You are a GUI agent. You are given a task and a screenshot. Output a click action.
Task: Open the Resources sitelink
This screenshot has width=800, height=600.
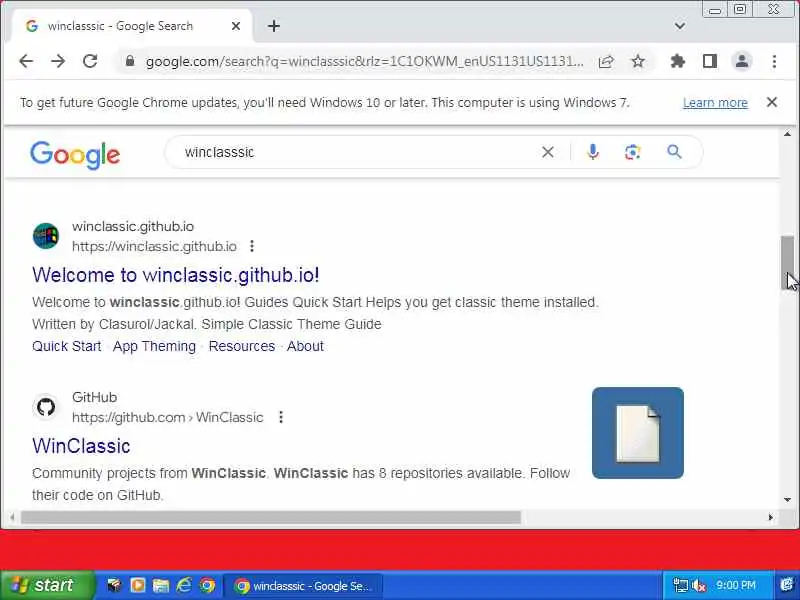(242, 346)
